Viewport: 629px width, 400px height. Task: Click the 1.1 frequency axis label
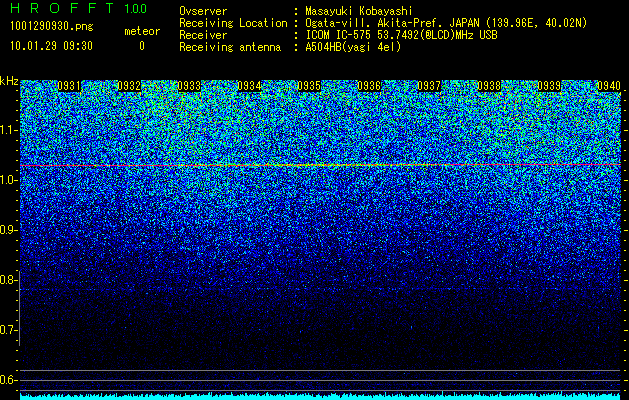click(x=8, y=130)
